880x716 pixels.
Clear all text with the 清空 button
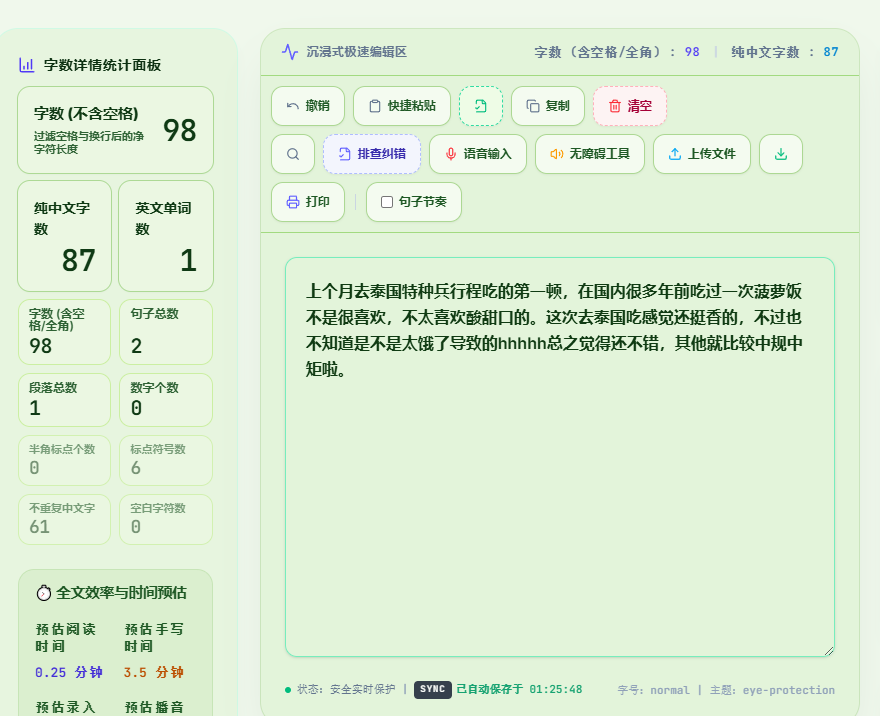(x=630, y=106)
